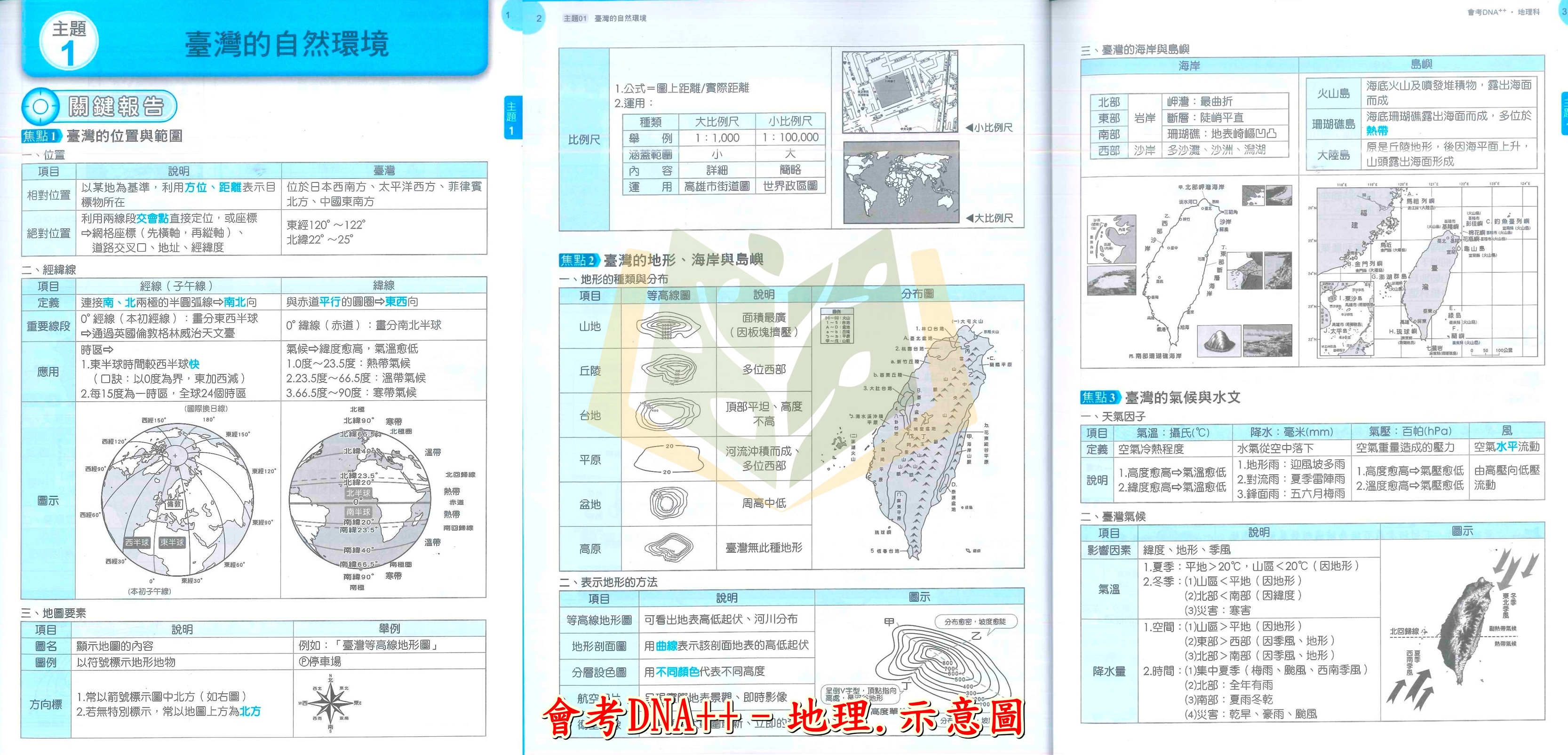Click the compass rose direction icon

pos(330,703)
